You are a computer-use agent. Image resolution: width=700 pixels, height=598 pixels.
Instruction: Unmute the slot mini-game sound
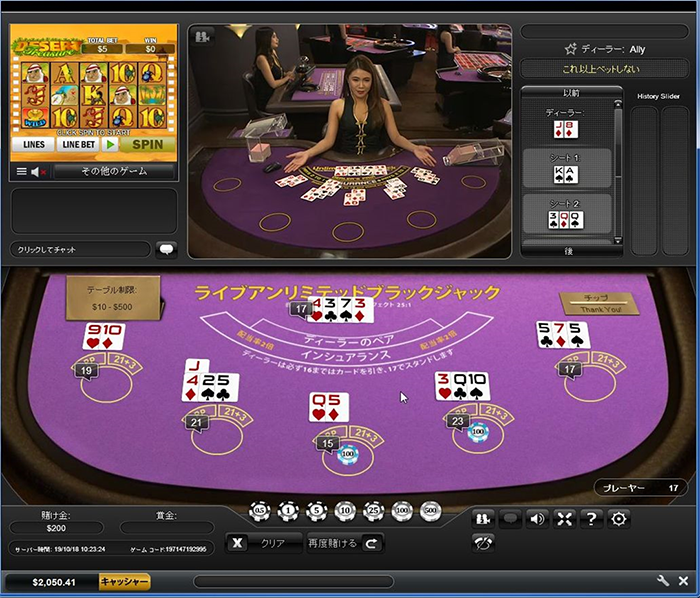(x=39, y=172)
